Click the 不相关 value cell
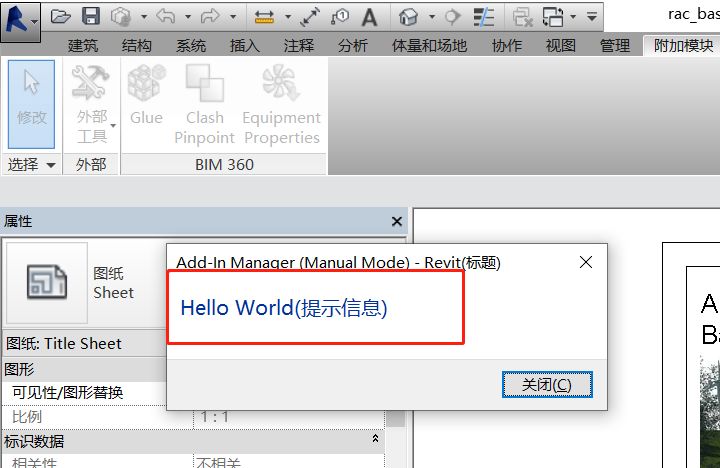This screenshot has height=468, width=720. [289, 461]
